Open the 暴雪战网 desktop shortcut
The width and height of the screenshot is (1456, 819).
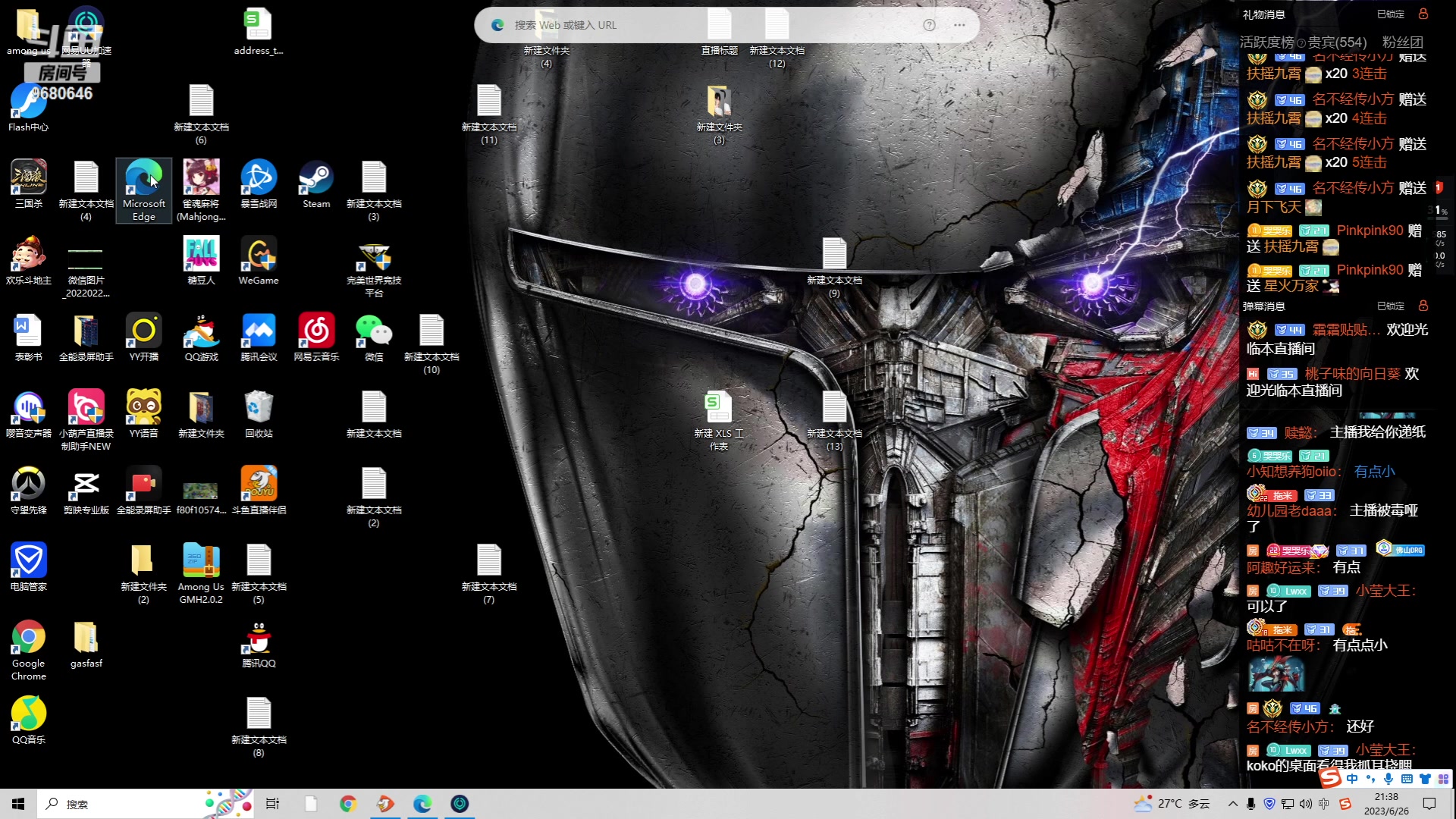259,184
